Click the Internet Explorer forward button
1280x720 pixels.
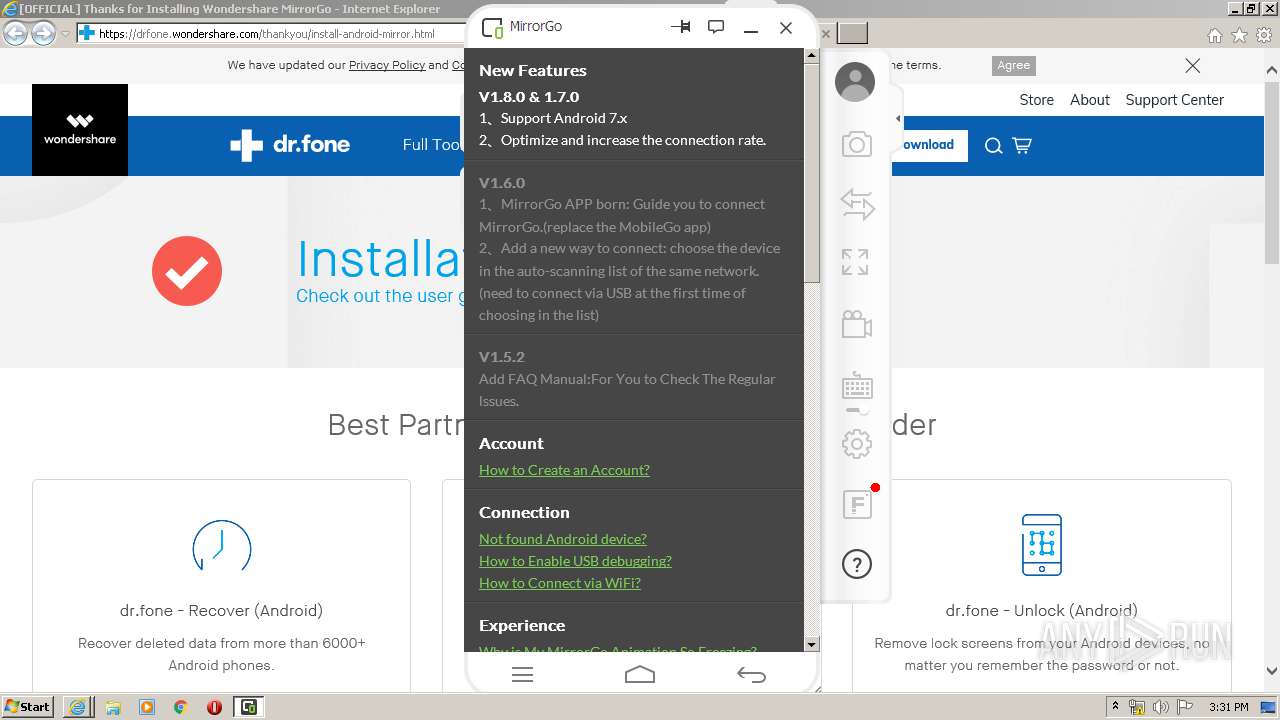click(43, 34)
